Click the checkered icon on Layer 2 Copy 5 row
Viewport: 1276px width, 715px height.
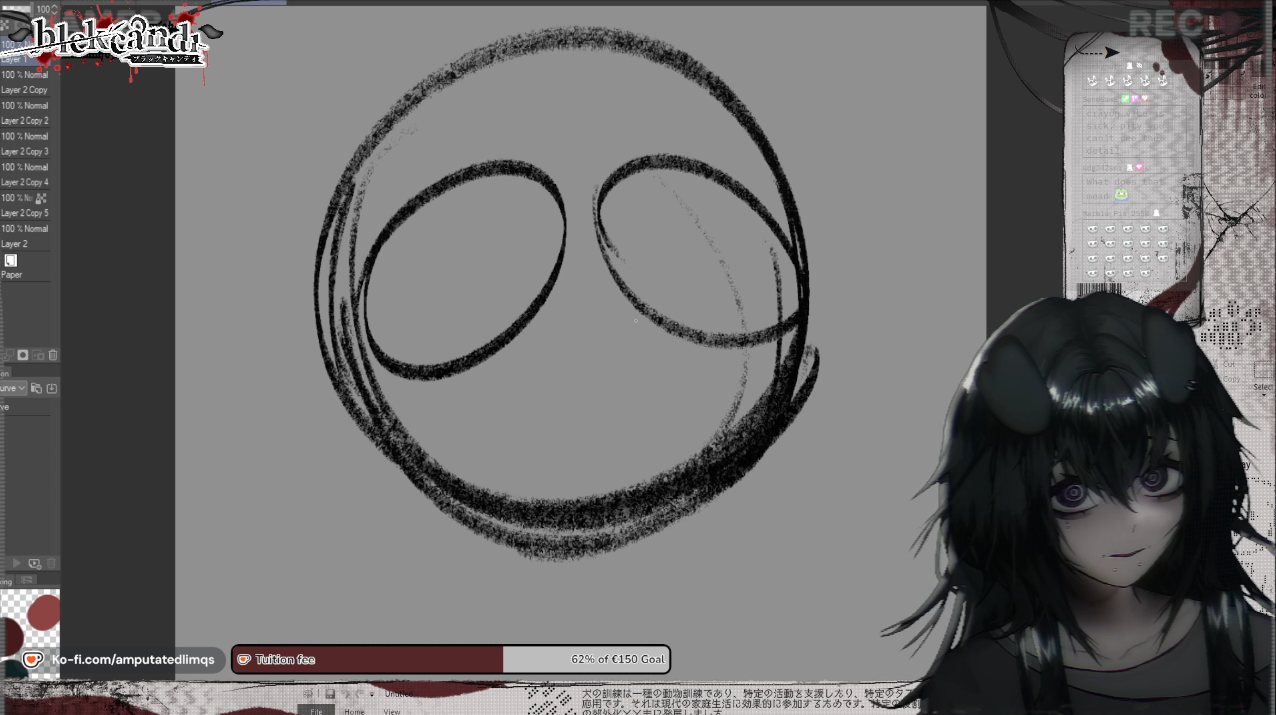[x=41, y=198]
